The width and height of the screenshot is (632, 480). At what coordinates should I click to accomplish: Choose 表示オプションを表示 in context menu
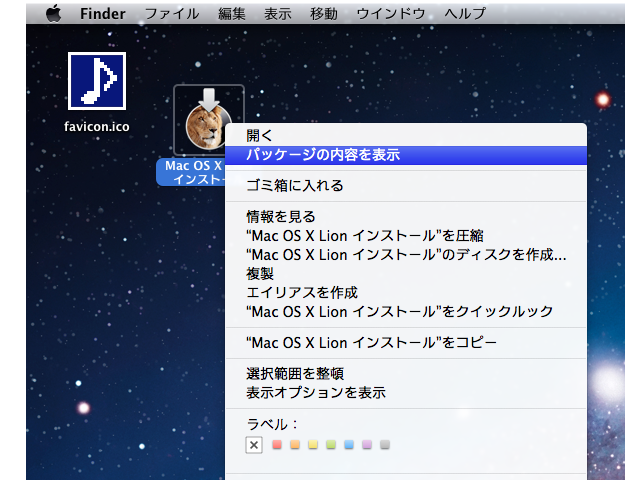coord(406,393)
